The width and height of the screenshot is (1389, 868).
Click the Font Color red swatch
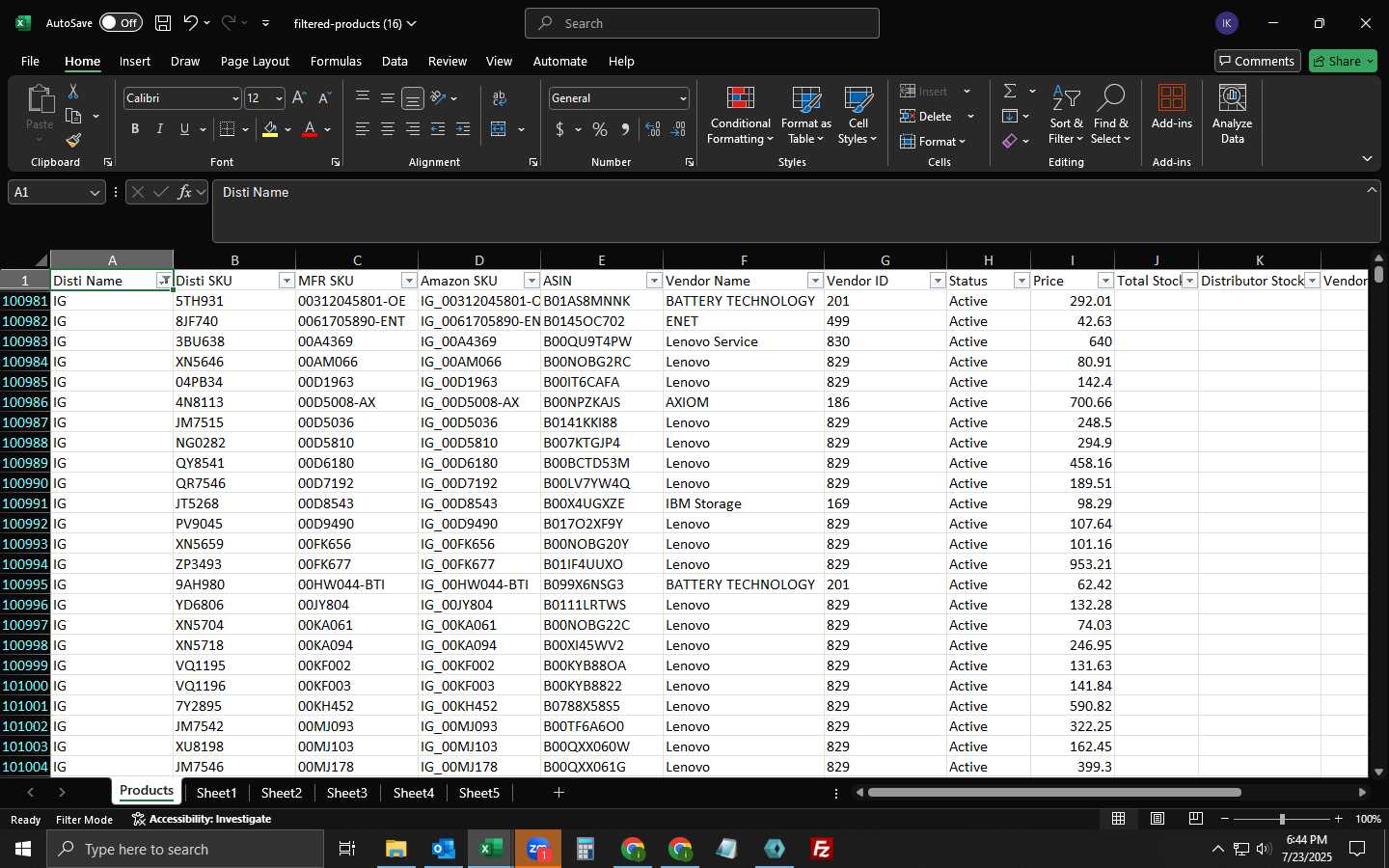pos(310,129)
